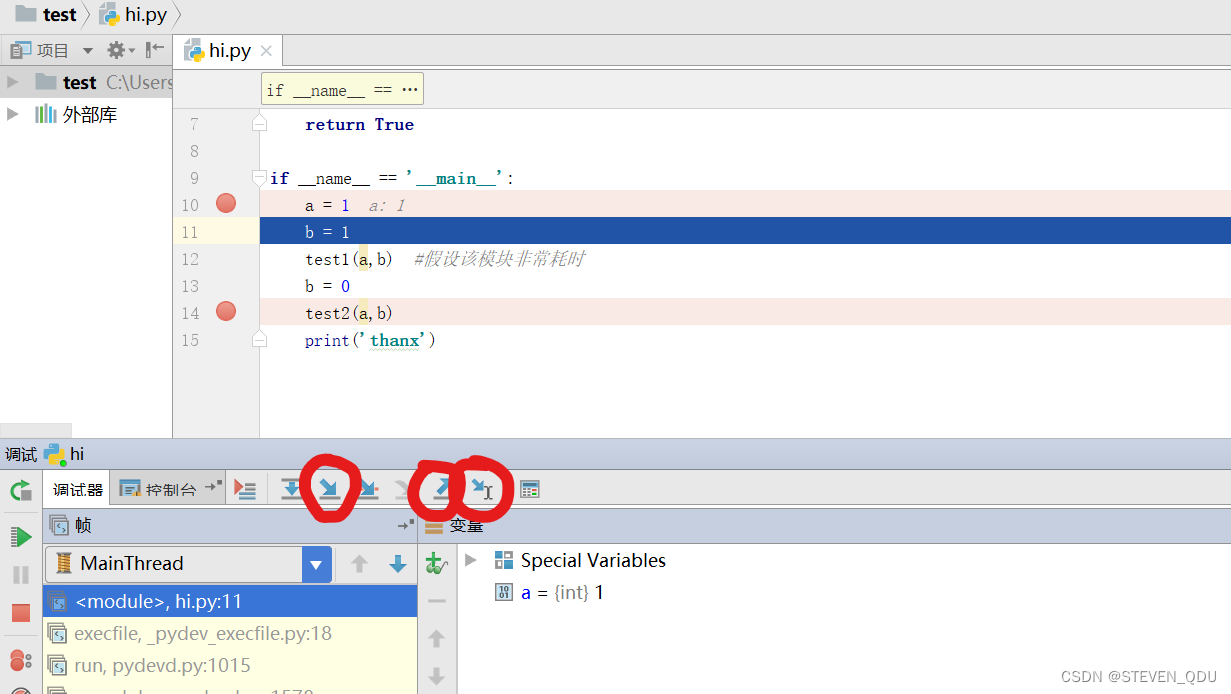
Task: Rerun the hi debug session
Action: (x=20, y=492)
